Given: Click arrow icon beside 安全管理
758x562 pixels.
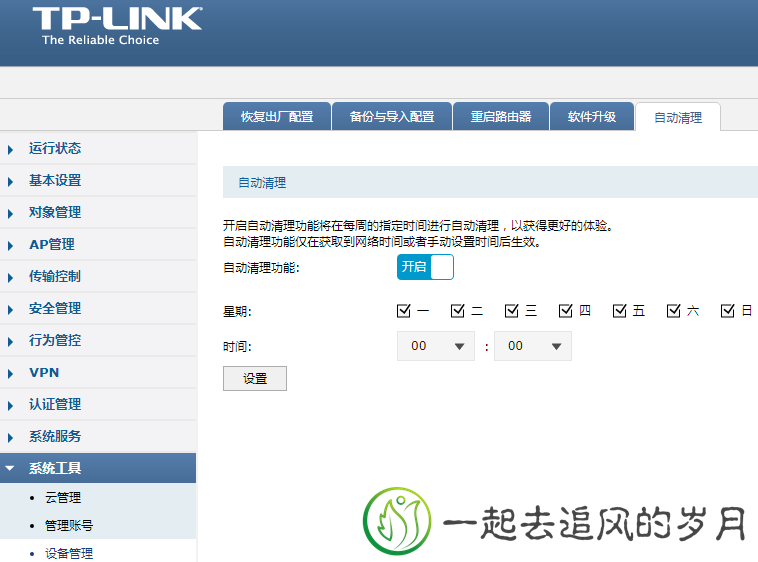Looking at the screenshot, I should click(11, 309).
